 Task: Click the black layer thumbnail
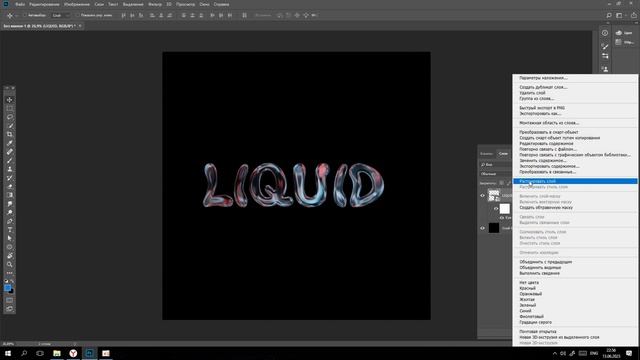494,228
